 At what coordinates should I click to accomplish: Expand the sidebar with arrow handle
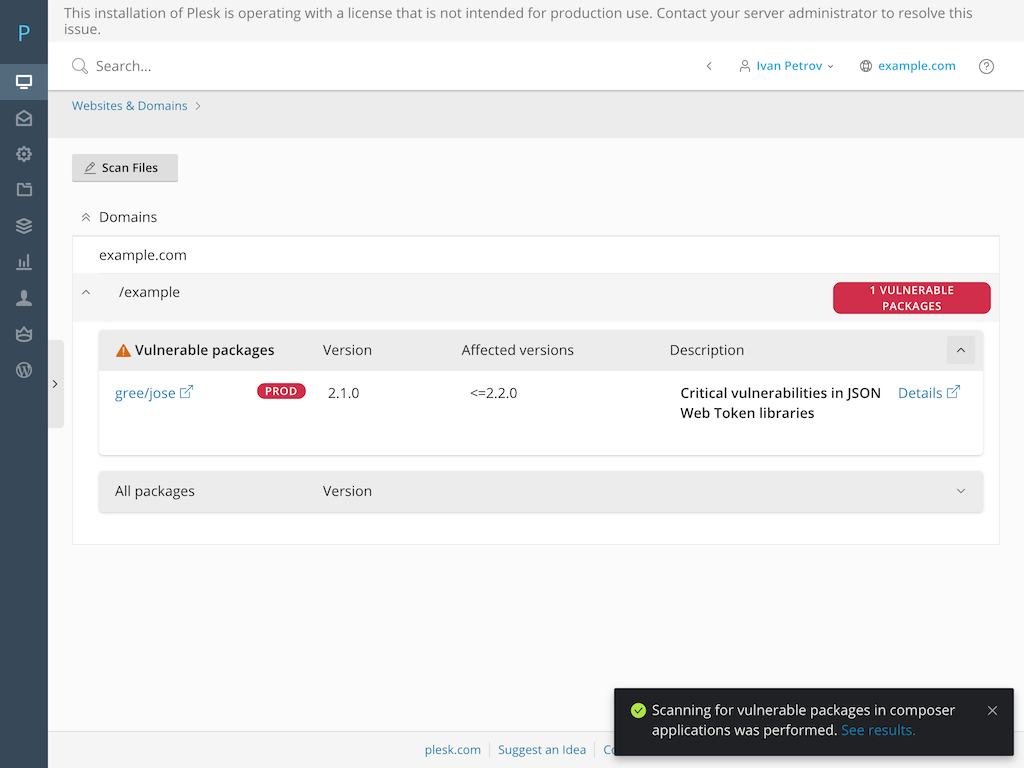point(55,384)
